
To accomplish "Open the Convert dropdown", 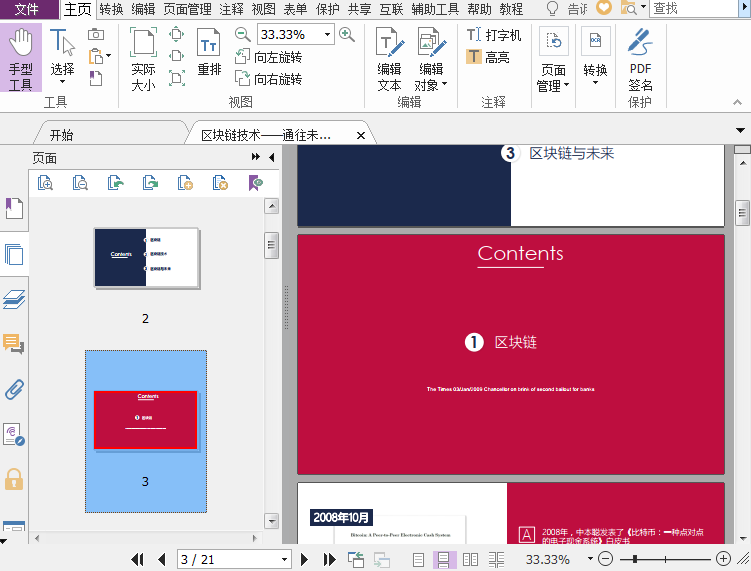I will tap(595, 57).
